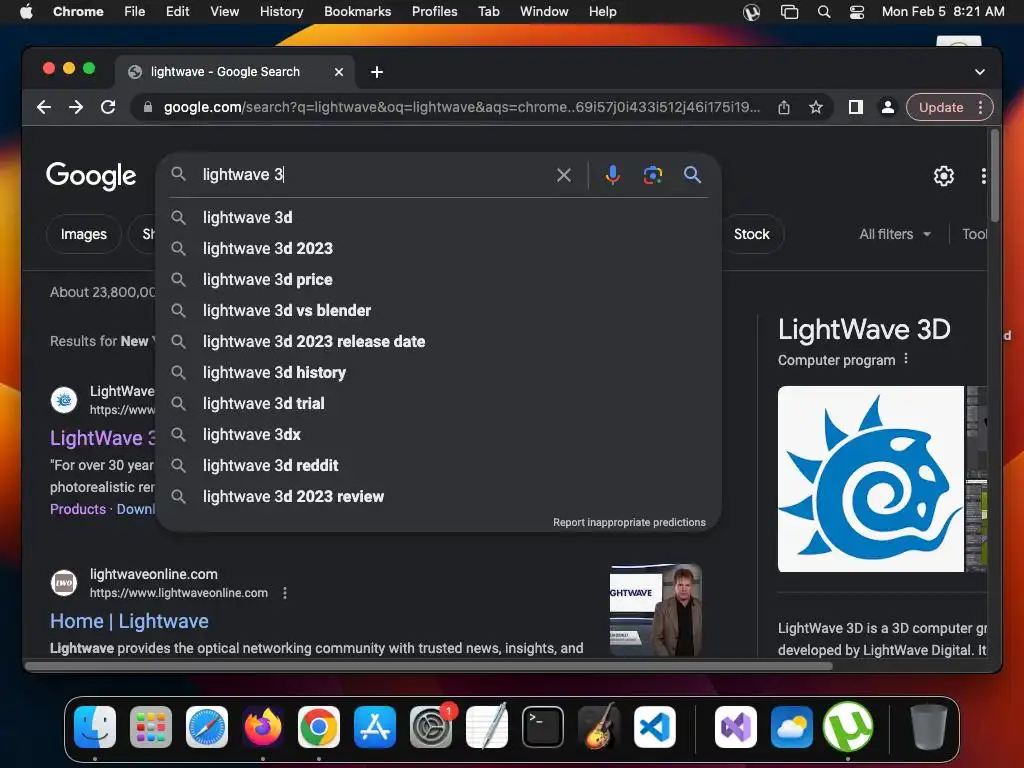
Task: Open the File menu
Action: tap(135, 12)
